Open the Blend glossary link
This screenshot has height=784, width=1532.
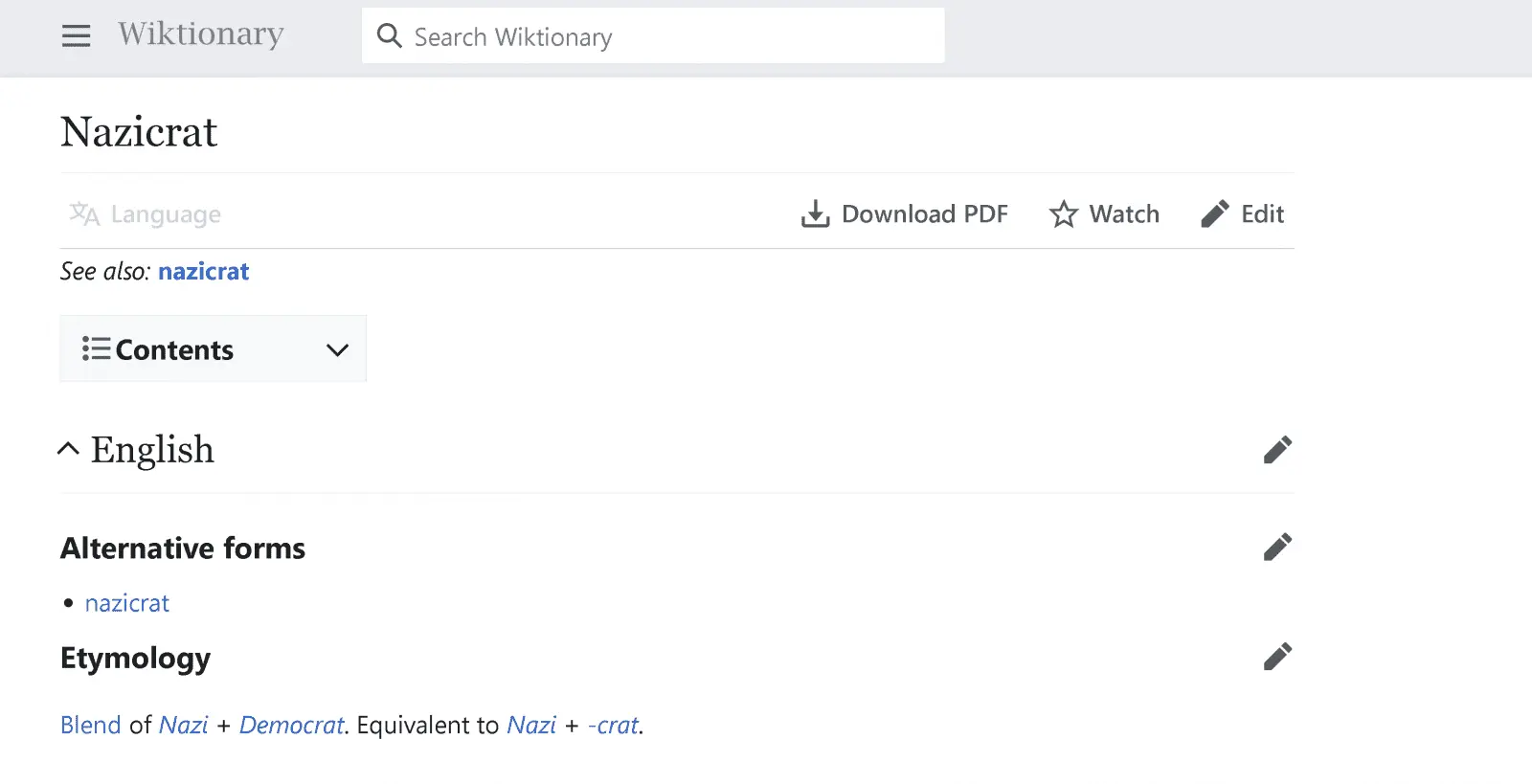(91, 725)
